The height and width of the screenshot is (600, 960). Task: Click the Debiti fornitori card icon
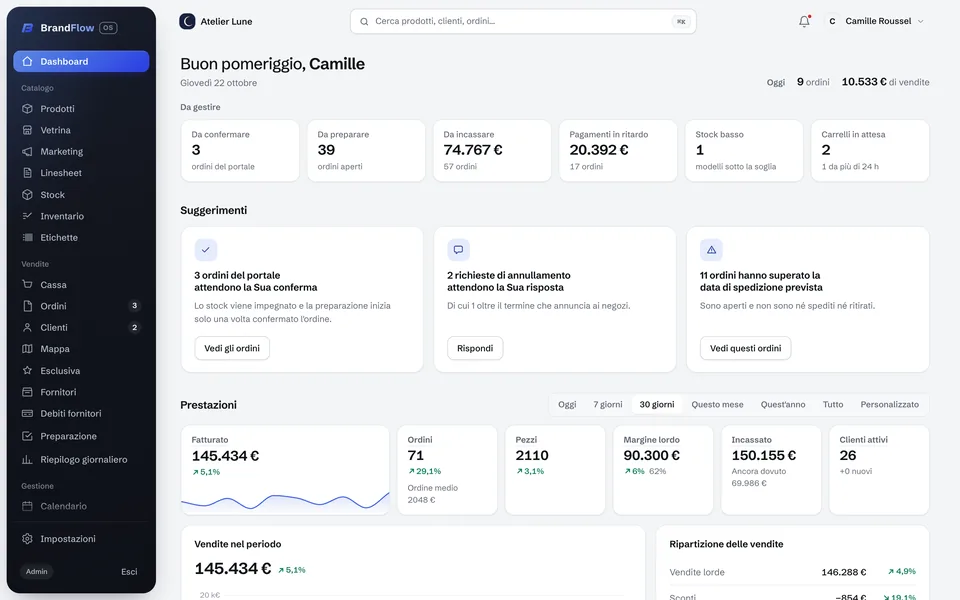pyautogui.click(x=27, y=413)
